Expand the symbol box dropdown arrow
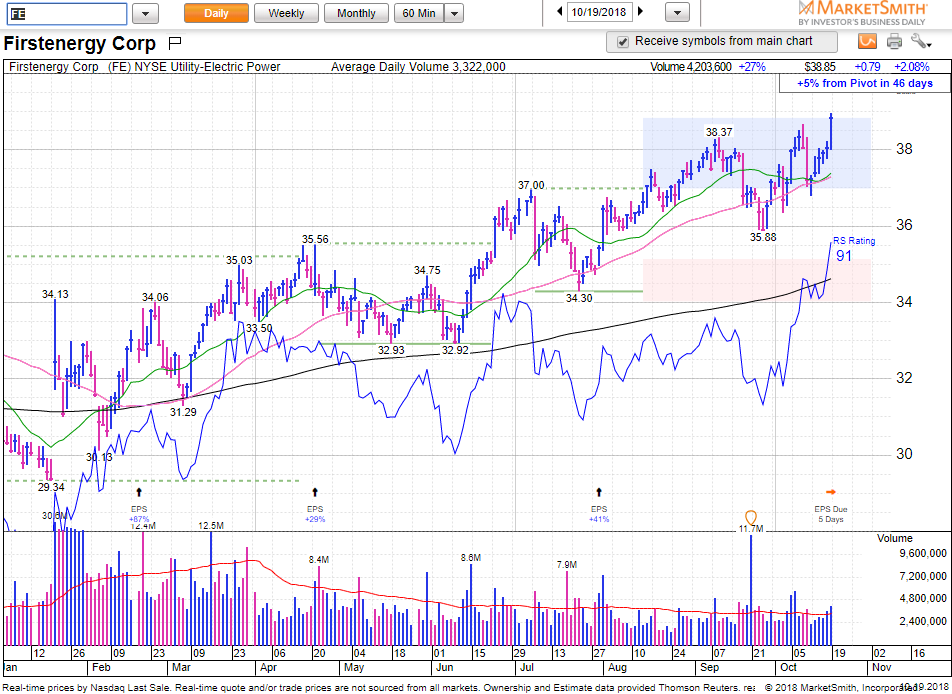The width and height of the screenshot is (952, 694). click(146, 13)
